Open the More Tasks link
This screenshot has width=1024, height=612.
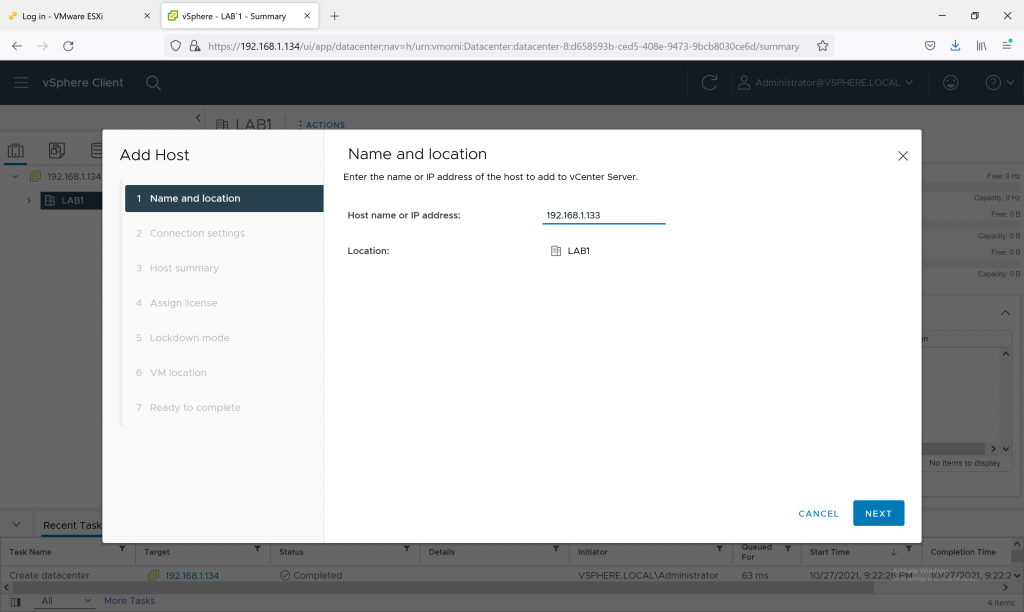129,600
